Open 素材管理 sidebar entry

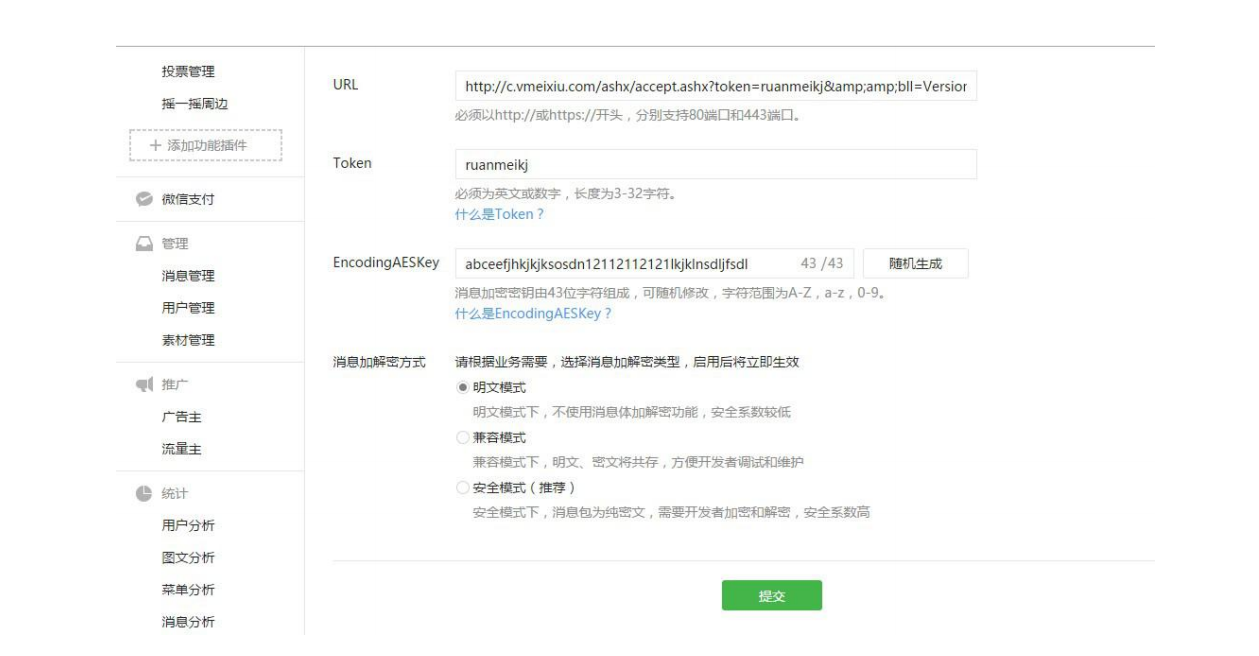188,340
